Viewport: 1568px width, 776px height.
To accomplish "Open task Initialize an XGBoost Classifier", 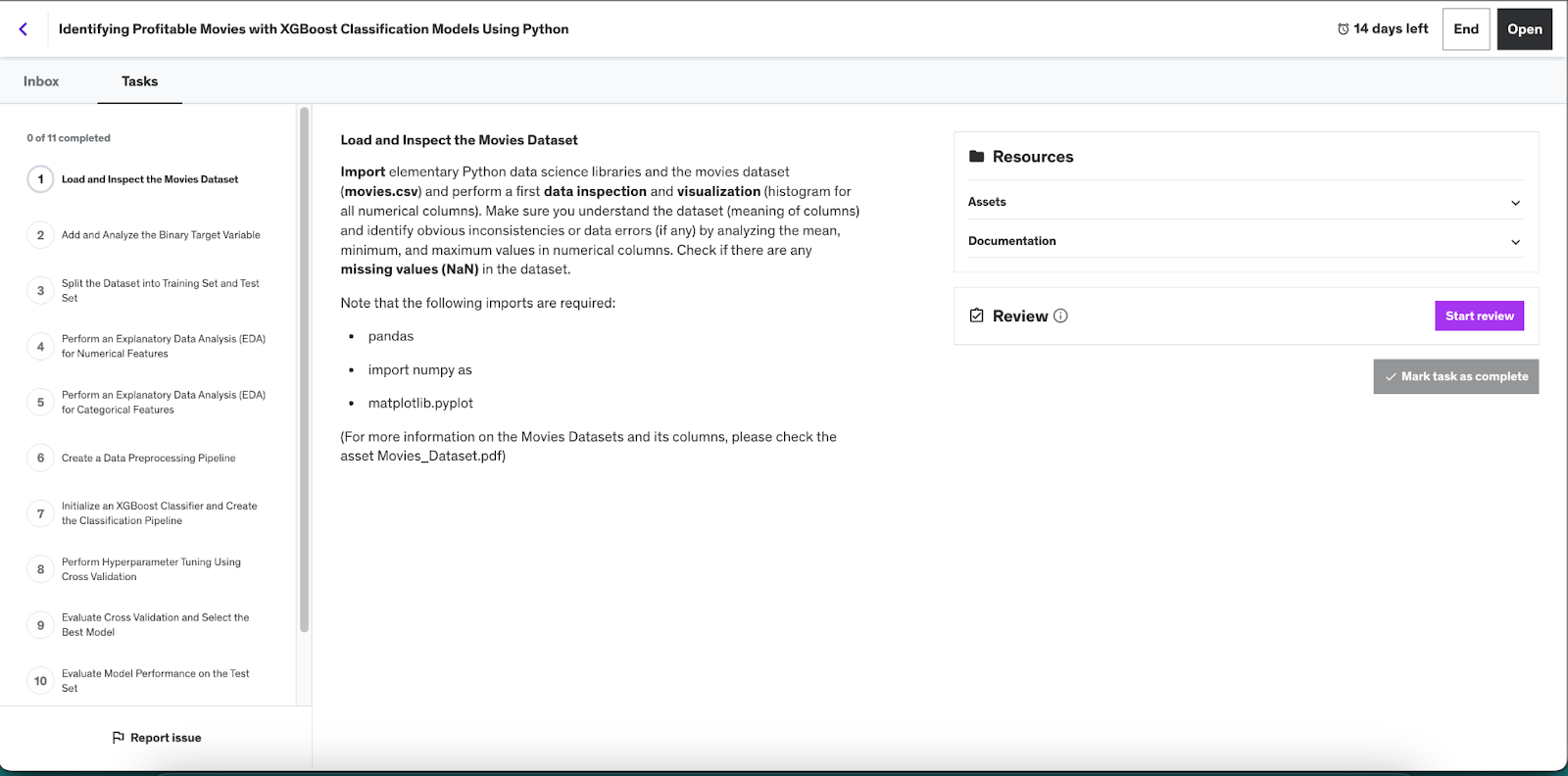I will coord(160,513).
